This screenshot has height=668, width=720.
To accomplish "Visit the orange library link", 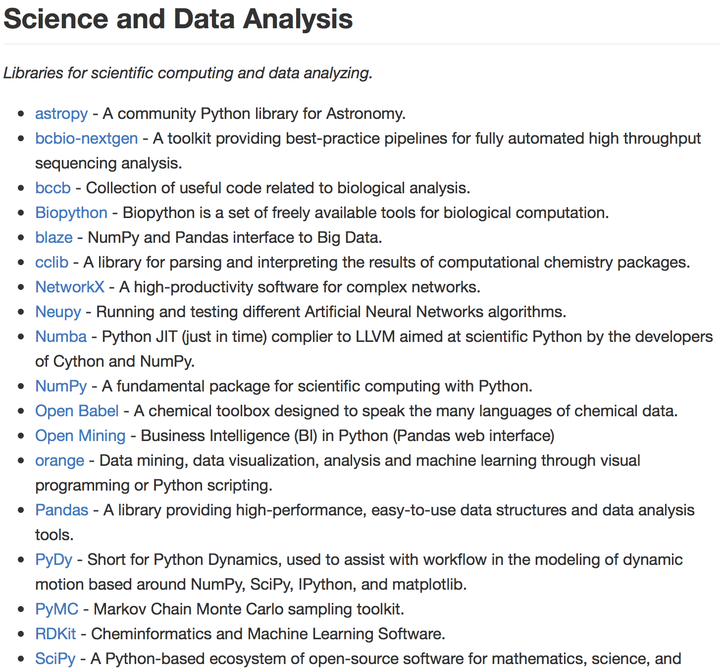I will (x=60, y=460).
